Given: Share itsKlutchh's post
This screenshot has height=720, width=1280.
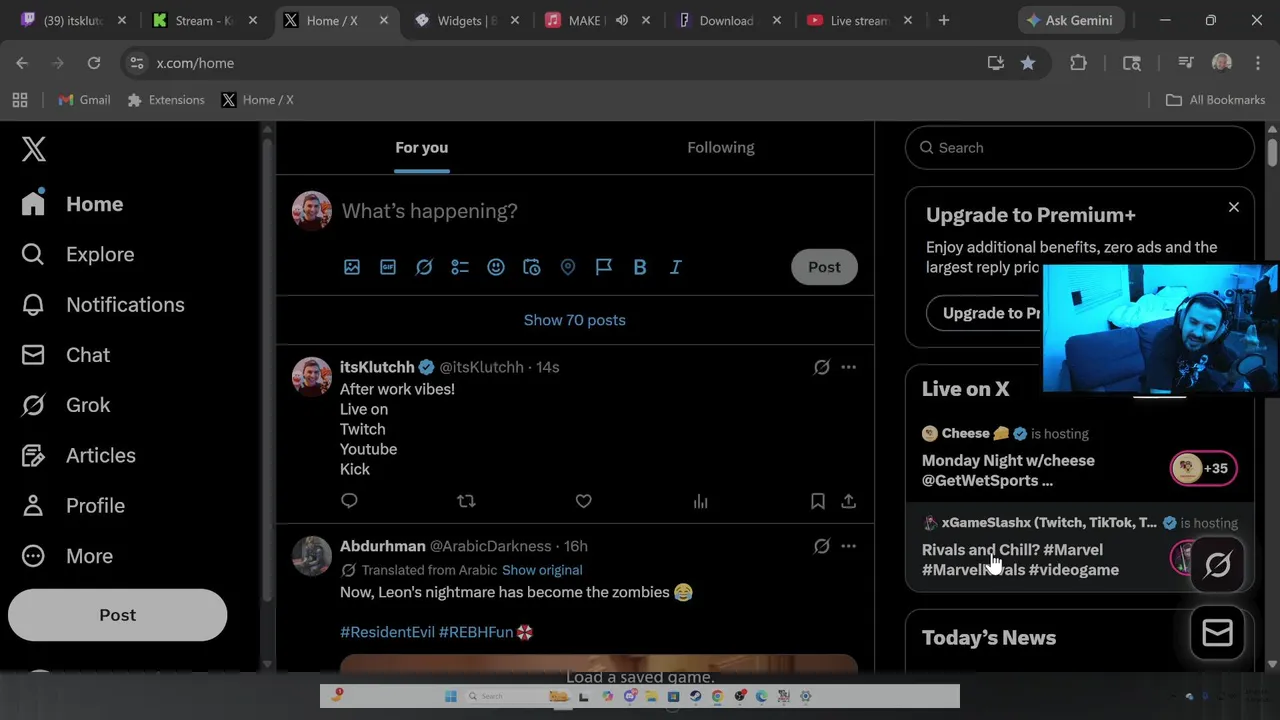Looking at the screenshot, I should (848, 501).
